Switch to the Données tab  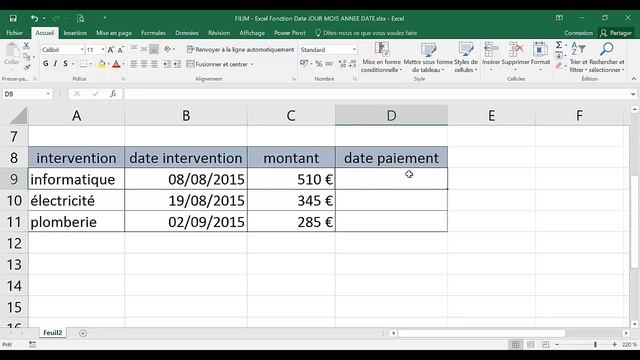(187, 33)
